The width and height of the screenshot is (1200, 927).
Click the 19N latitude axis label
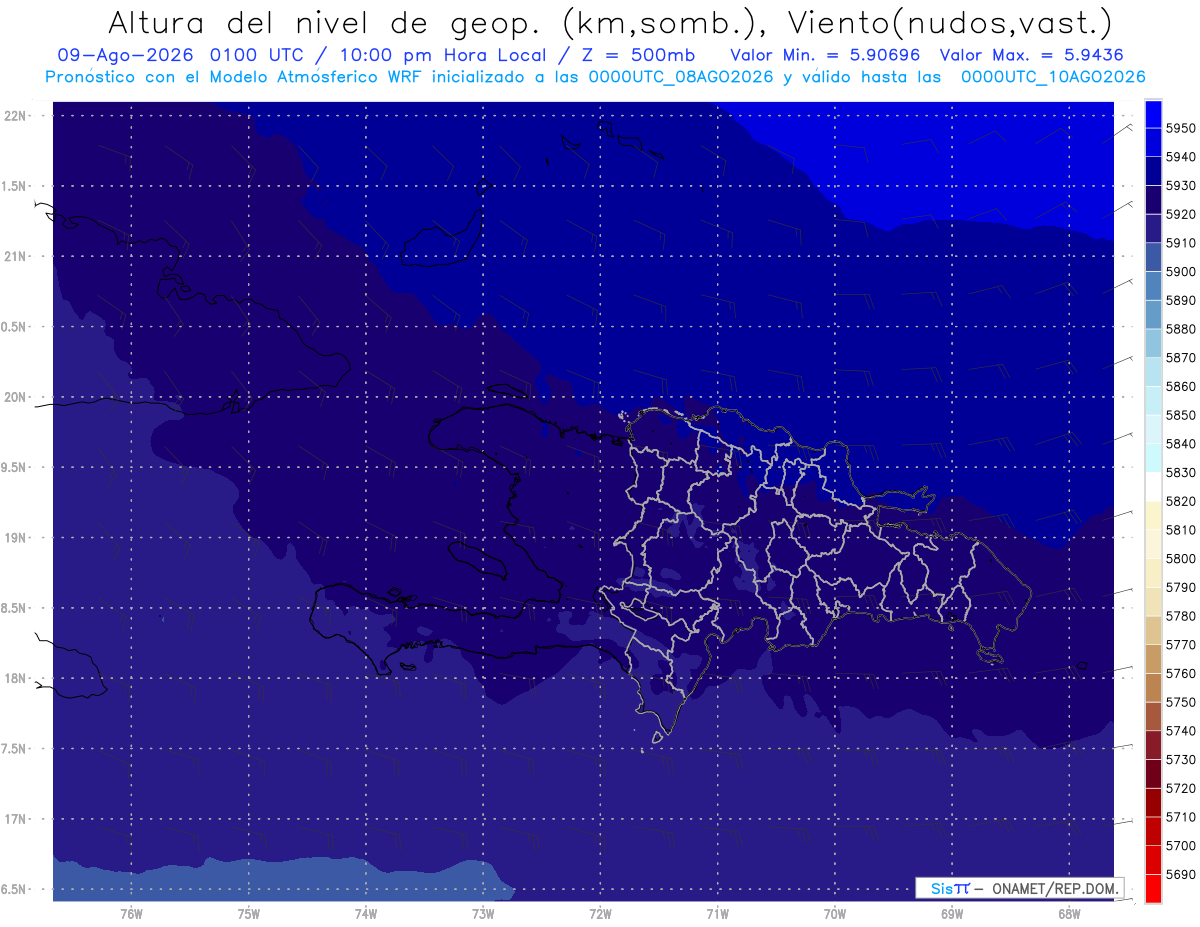point(17,537)
